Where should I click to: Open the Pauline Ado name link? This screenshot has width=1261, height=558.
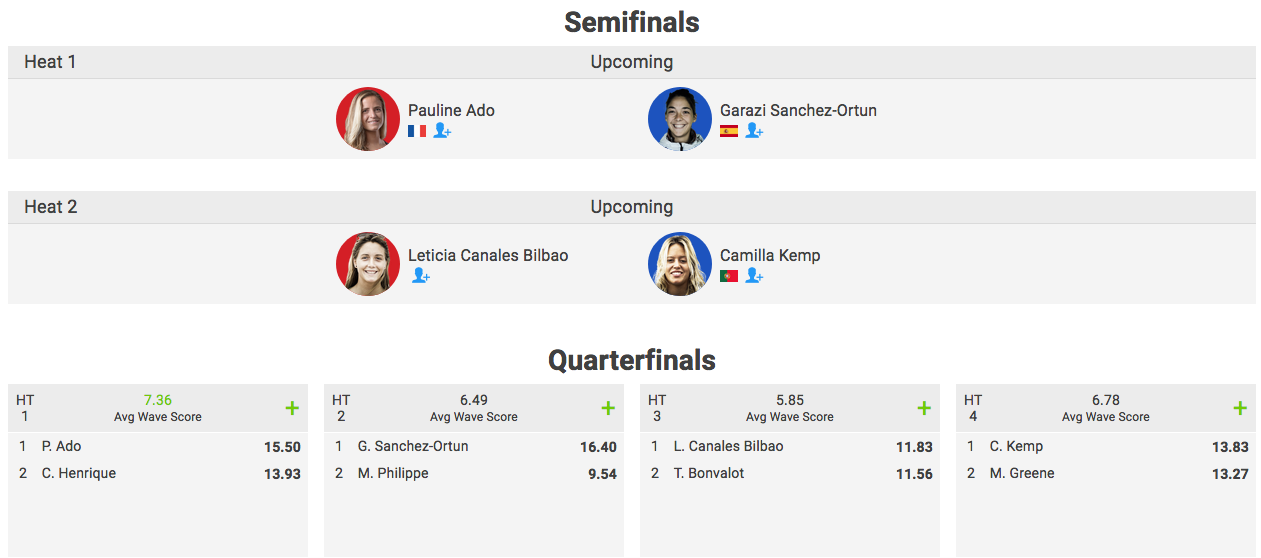pos(451,110)
